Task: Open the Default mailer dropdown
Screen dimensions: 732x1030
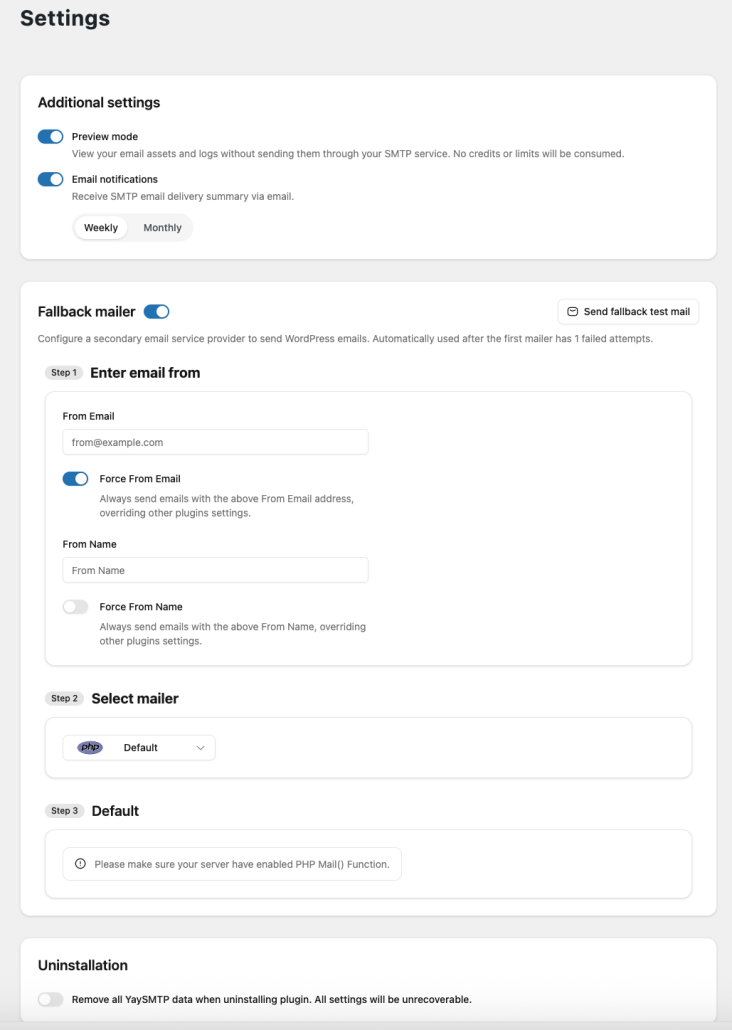Action: 138,747
